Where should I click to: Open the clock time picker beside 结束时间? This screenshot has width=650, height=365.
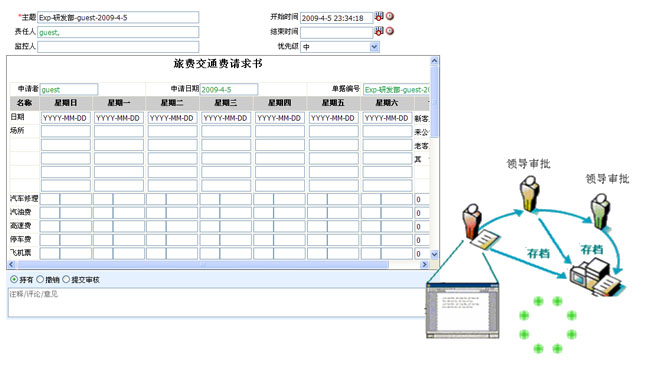(390, 31)
